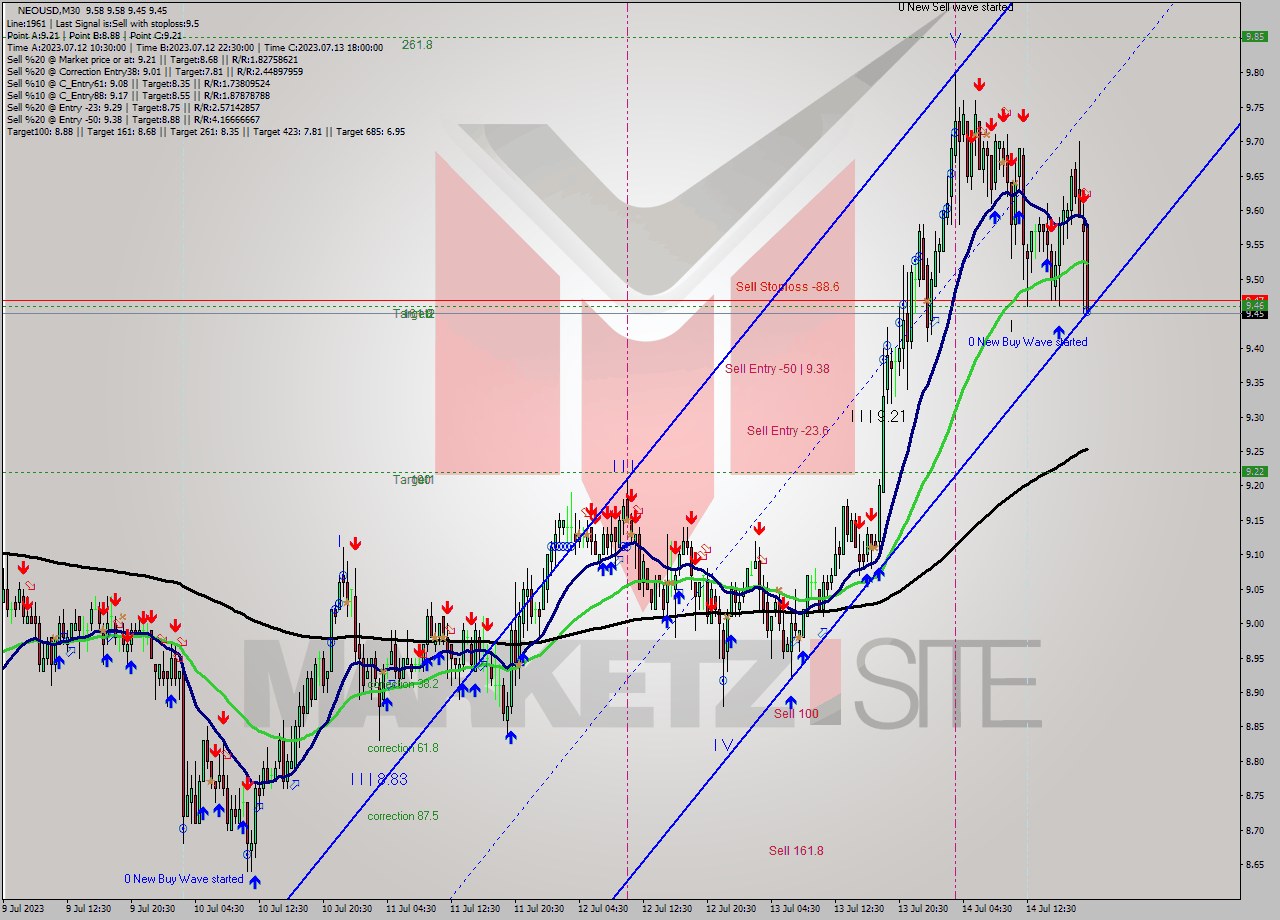The height and width of the screenshot is (920, 1280).
Task: Click the 'Sell Entry -23.6' label
Action: click(787, 431)
